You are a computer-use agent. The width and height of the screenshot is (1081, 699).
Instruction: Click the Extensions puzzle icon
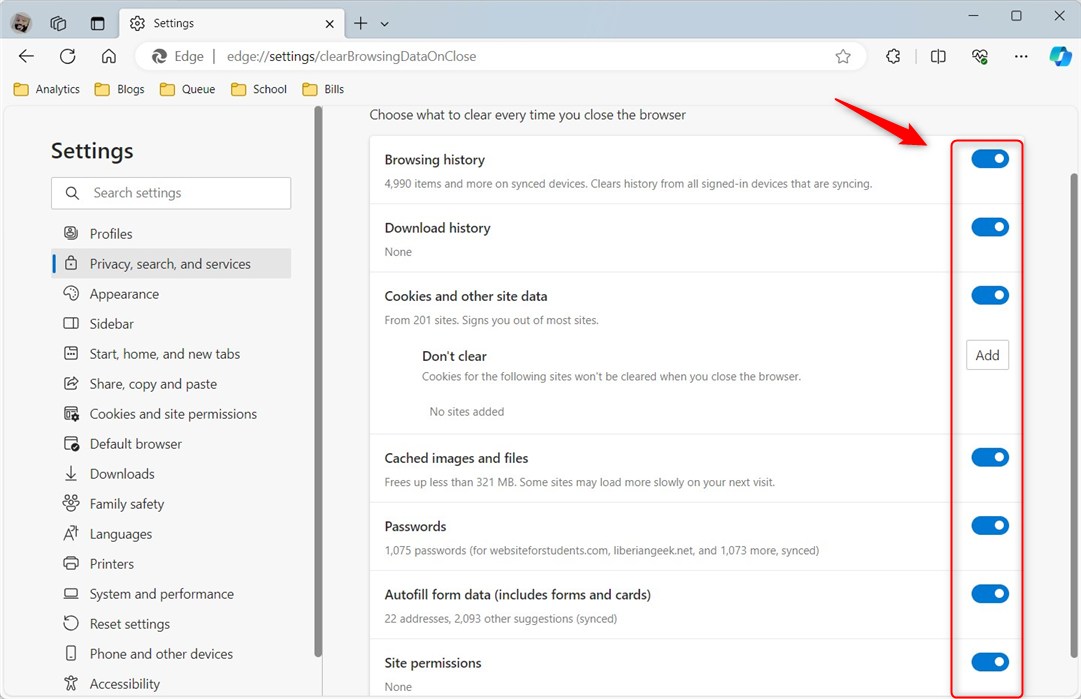click(x=893, y=57)
